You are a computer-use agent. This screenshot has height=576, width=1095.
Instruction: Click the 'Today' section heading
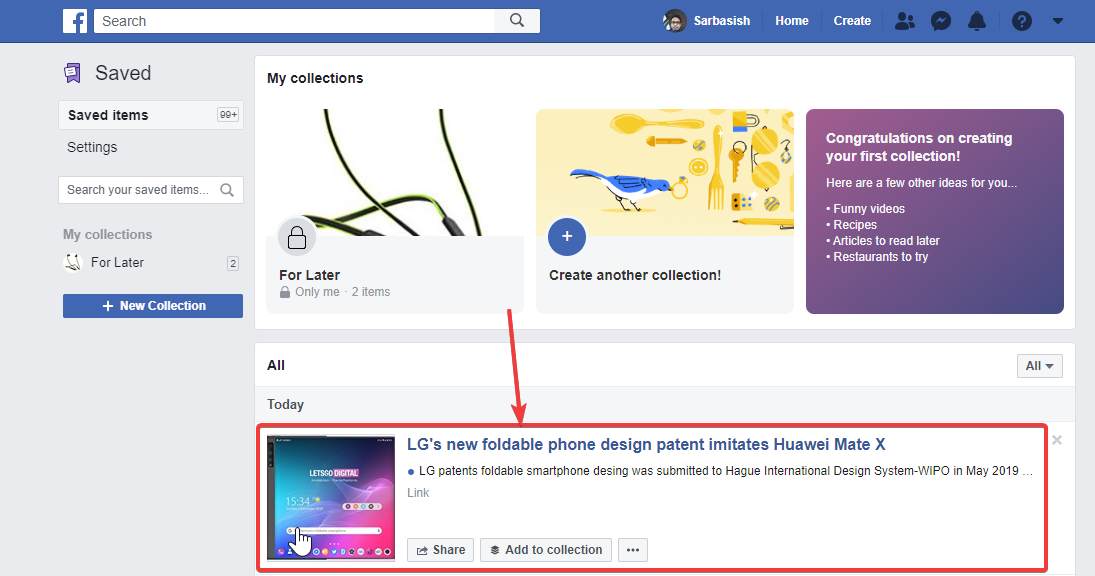pyautogui.click(x=285, y=405)
